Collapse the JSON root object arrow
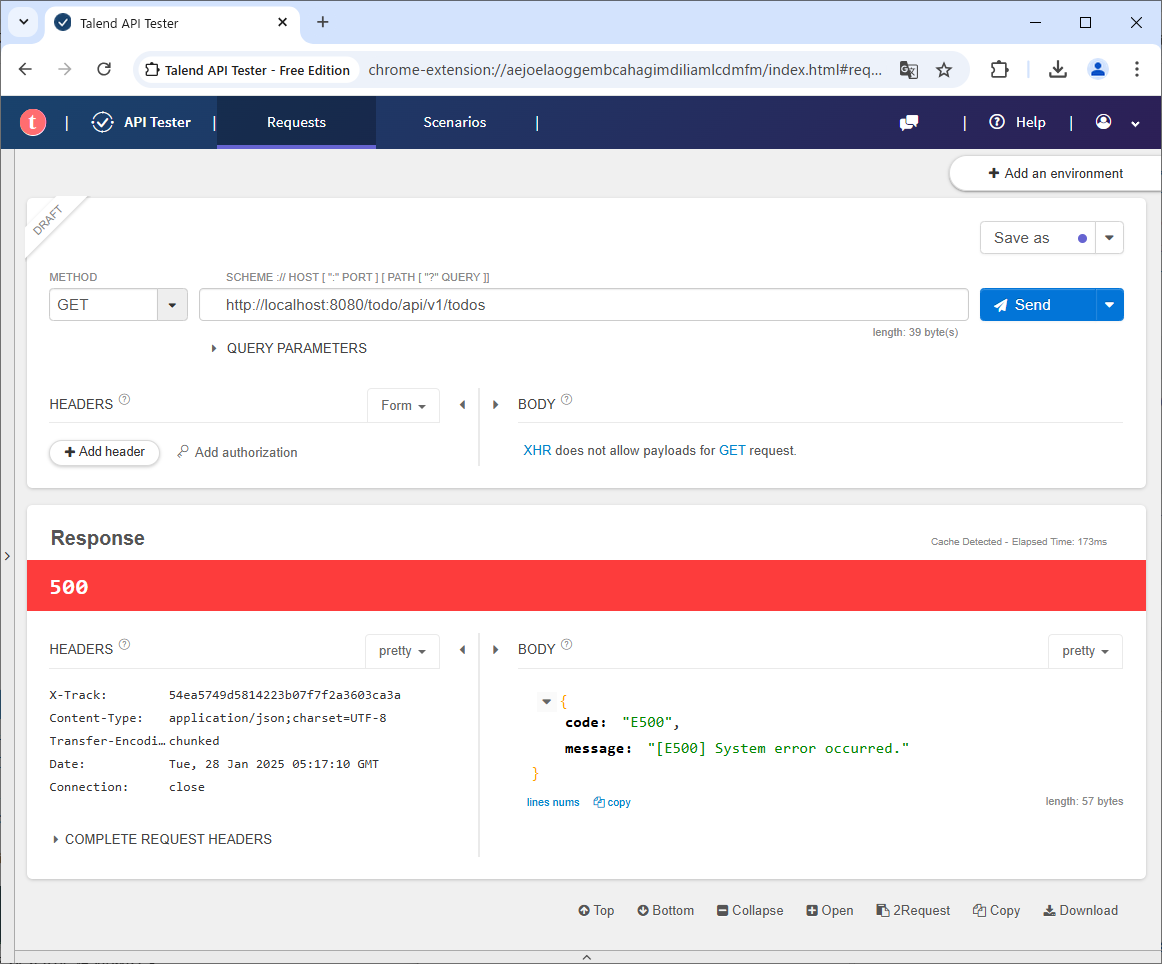The image size is (1162, 964). coord(546,701)
